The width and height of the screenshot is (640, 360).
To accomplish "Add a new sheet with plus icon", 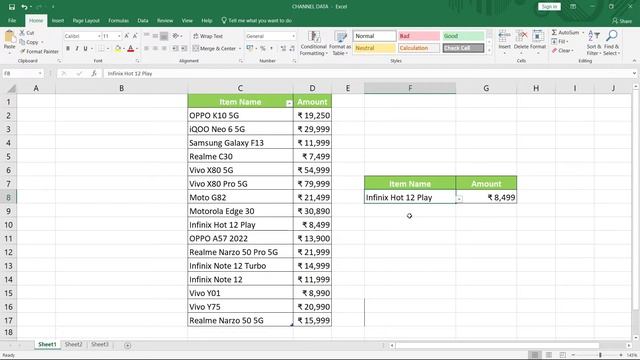I will (128, 345).
